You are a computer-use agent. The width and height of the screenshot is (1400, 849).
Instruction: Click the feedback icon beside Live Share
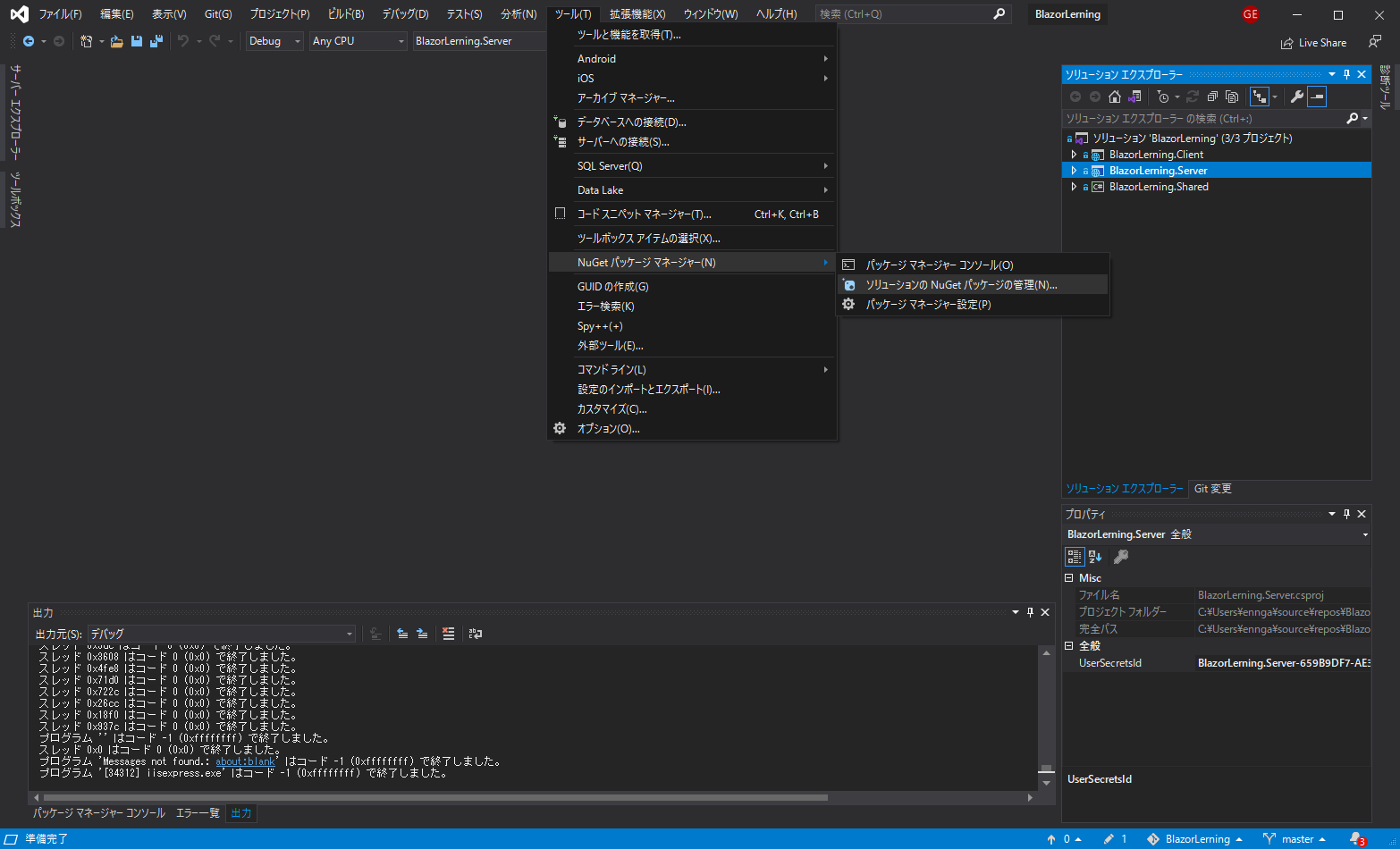[1375, 42]
